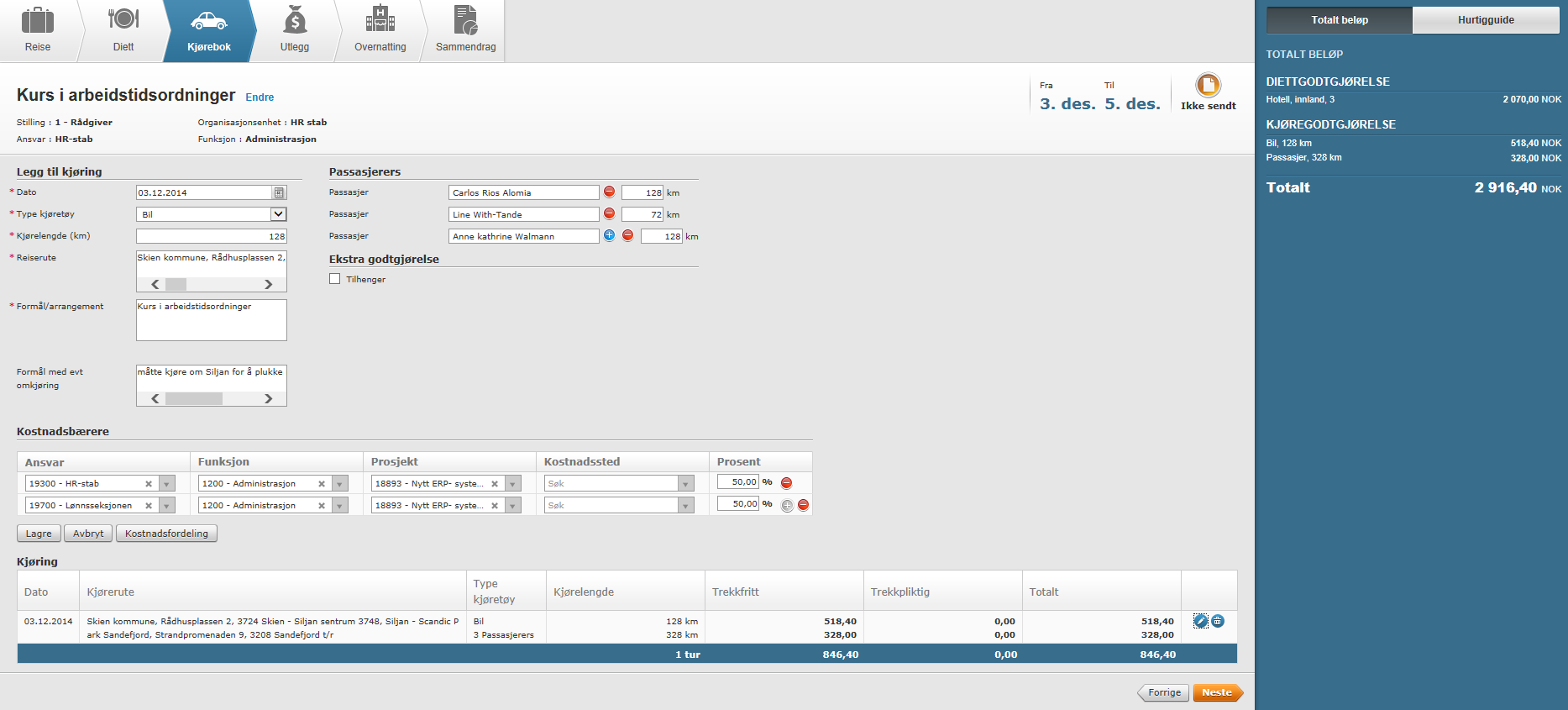The height and width of the screenshot is (710, 1568).
Task: Clear Prosjekt in the Lønnsseksjonen row
Action: pos(495,506)
